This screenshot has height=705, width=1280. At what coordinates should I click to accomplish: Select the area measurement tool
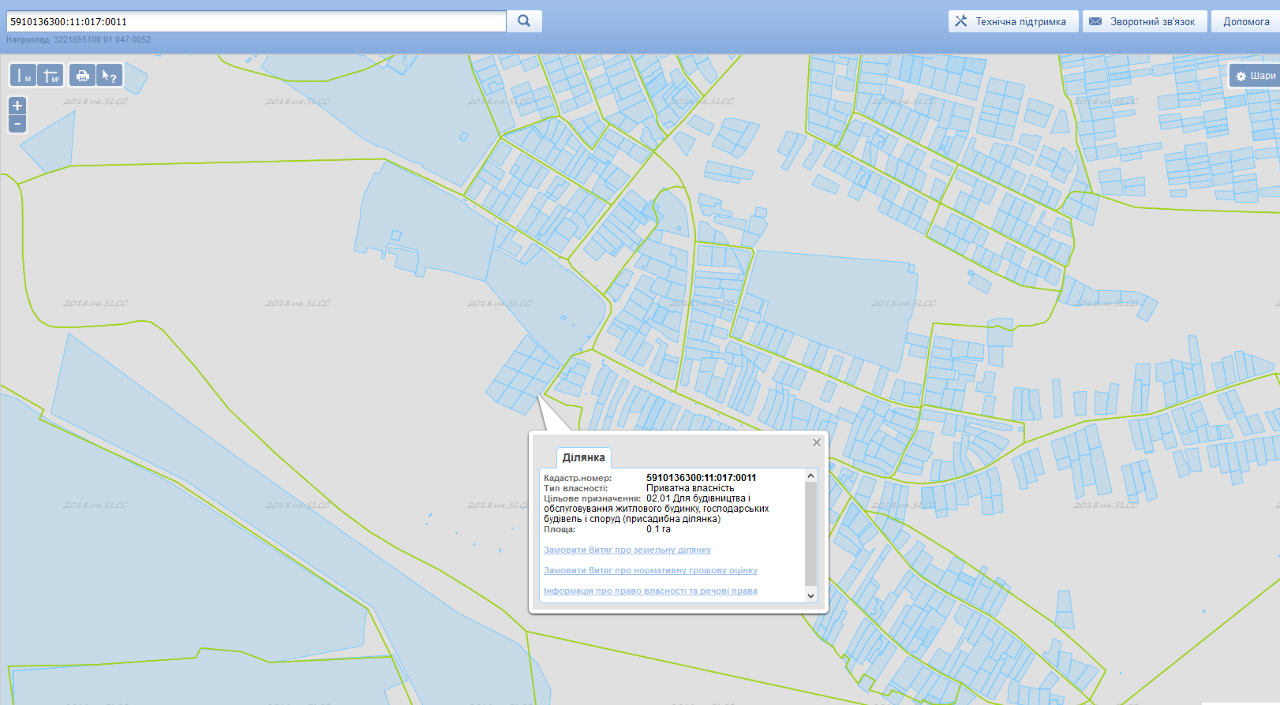[50, 76]
